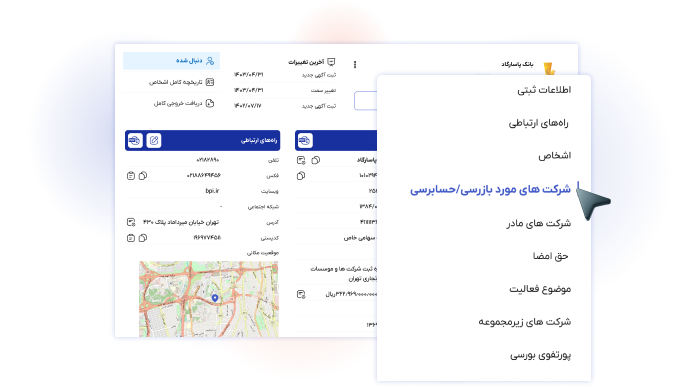694x388 pixels.
Task: Click the followed button دنبال شده
Action: coord(171,61)
